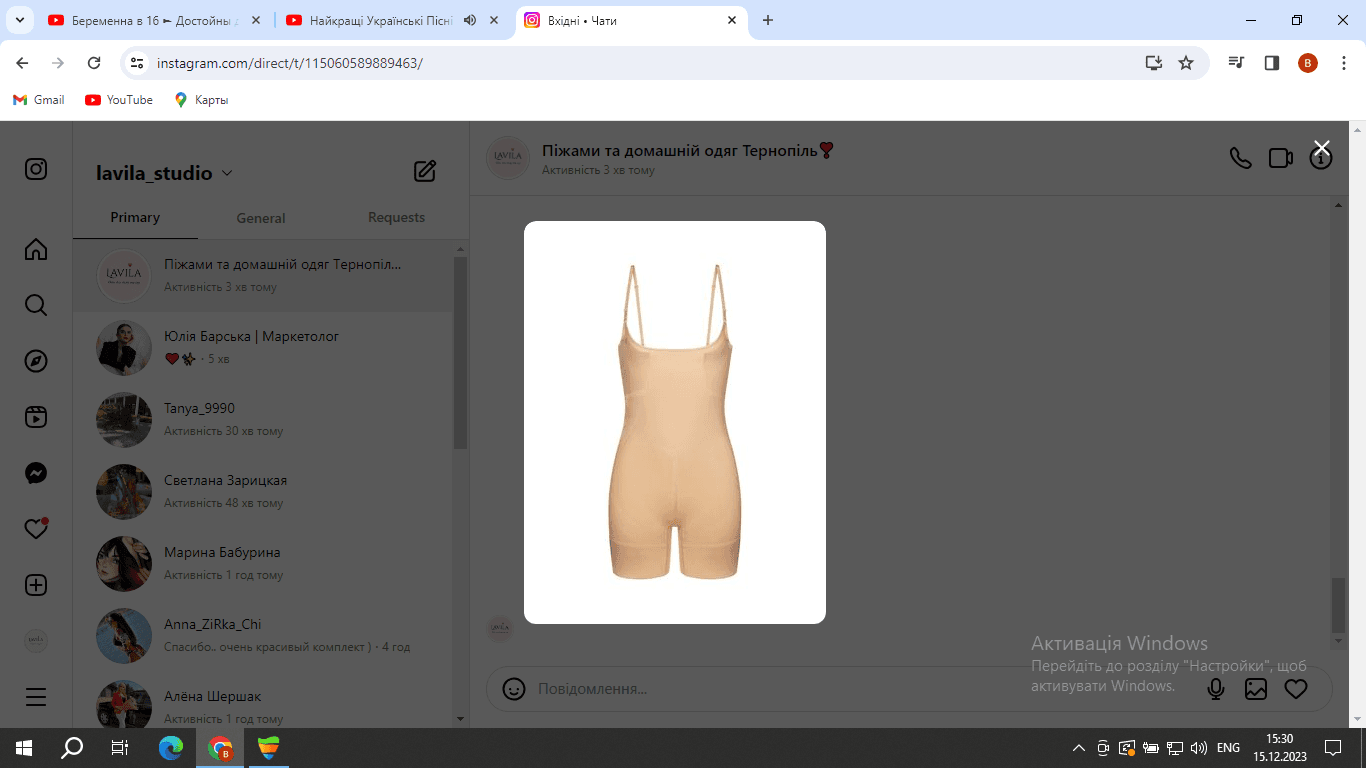Open the Карты bookmark
This screenshot has height=768, width=1366.
point(201,100)
